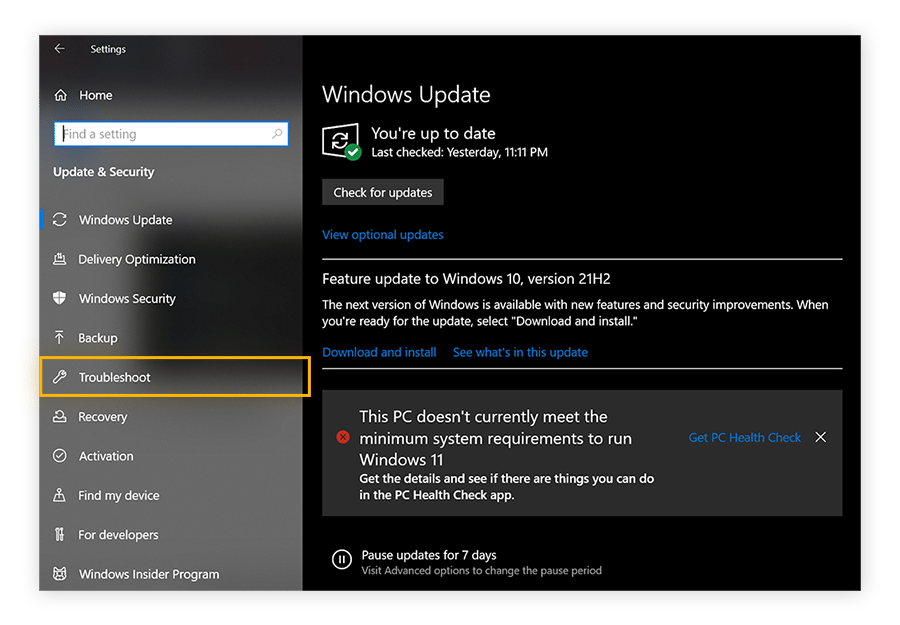Open Windows Update from the sidebar
The image size is (900, 625).
[125, 220]
